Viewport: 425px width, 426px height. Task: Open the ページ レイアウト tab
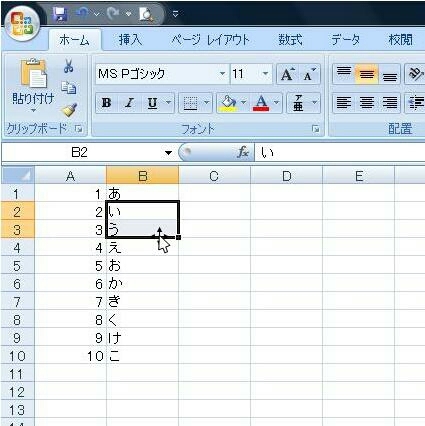click(x=210, y=40)
